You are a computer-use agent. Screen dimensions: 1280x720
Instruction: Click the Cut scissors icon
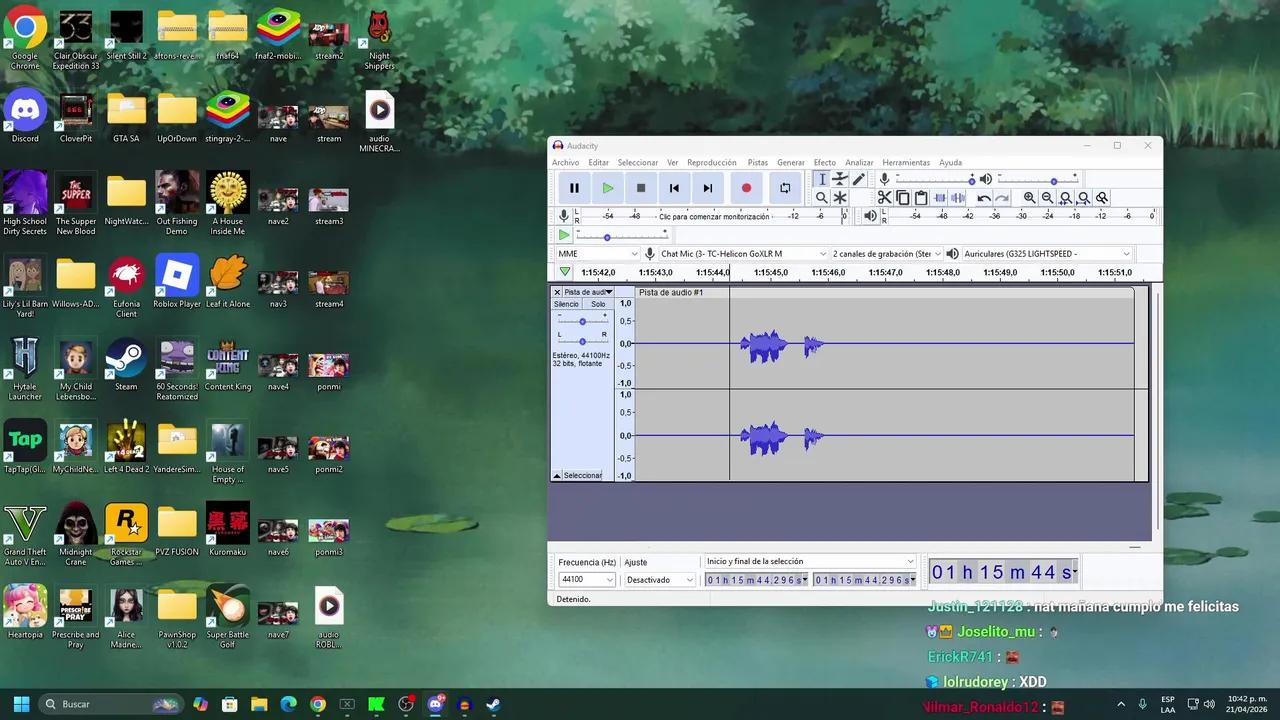click(885, 198)
